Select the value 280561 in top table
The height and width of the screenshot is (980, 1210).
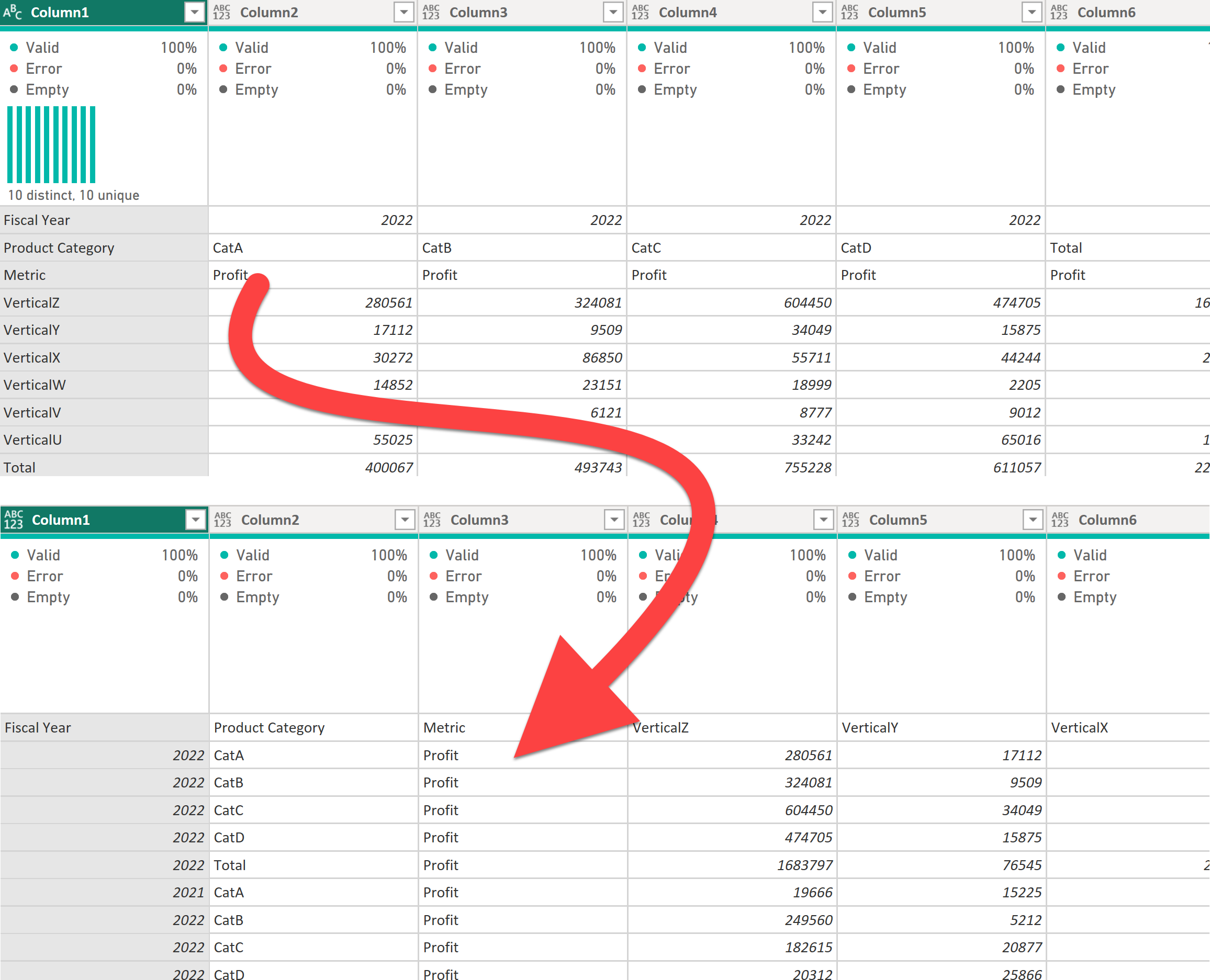(313, 302)
